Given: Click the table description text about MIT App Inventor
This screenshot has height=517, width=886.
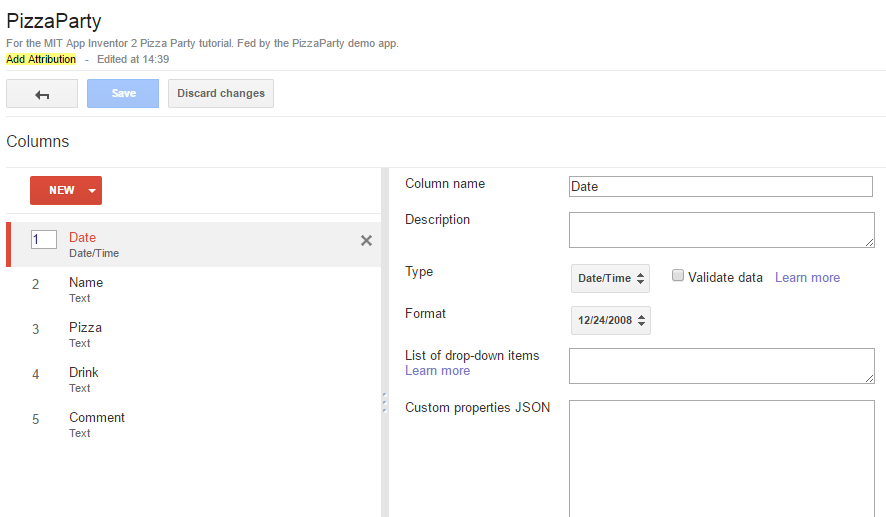Looking at the screenshot, I should tap(202, 43).
